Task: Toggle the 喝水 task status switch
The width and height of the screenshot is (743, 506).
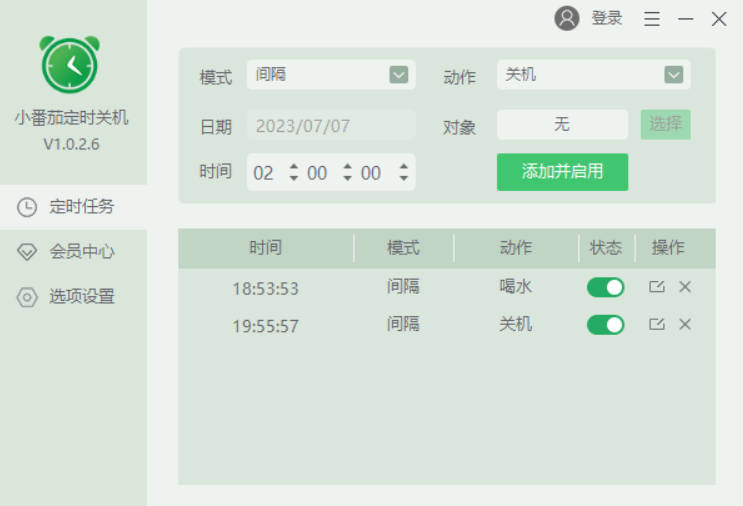Action: [606, 287]
